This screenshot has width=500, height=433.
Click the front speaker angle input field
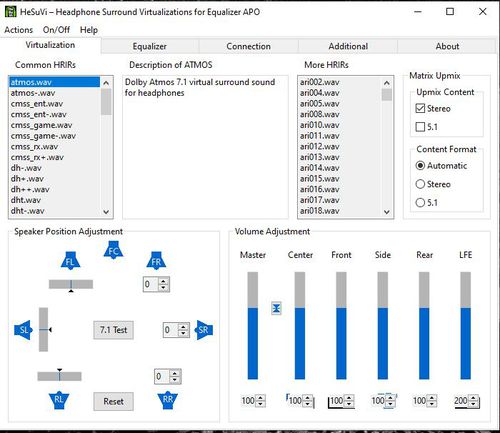(x=151, y=284)
